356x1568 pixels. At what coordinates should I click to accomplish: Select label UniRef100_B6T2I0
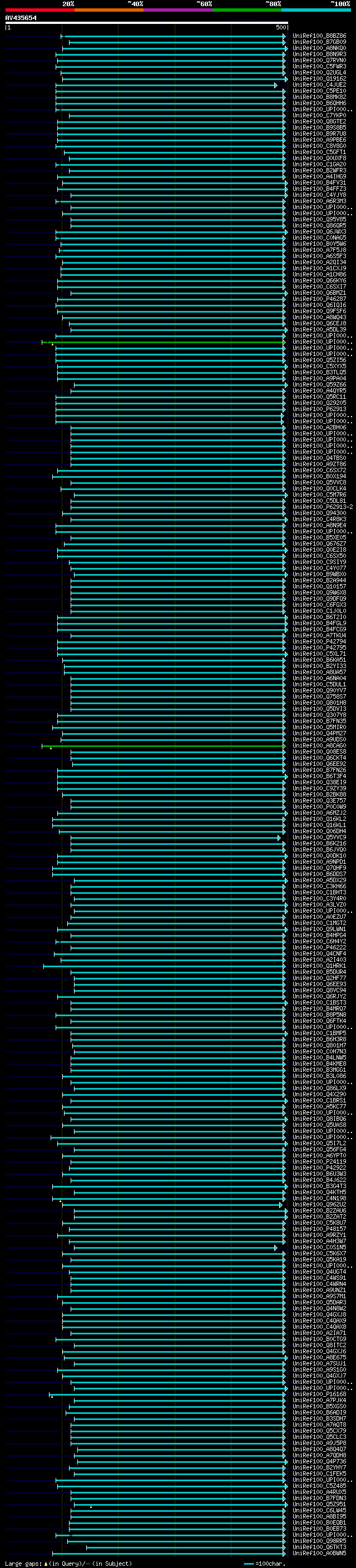coord(319,617)
